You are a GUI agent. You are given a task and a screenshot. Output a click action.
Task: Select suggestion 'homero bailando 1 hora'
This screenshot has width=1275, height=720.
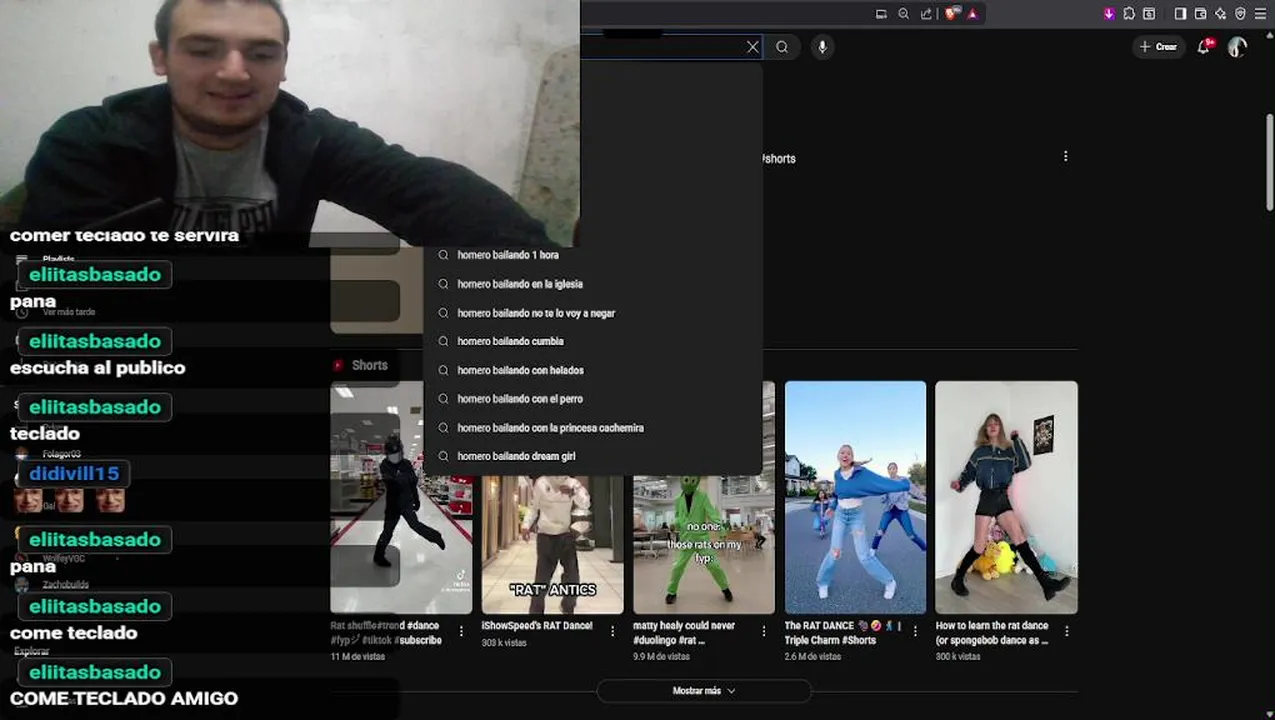click(593, 255)
